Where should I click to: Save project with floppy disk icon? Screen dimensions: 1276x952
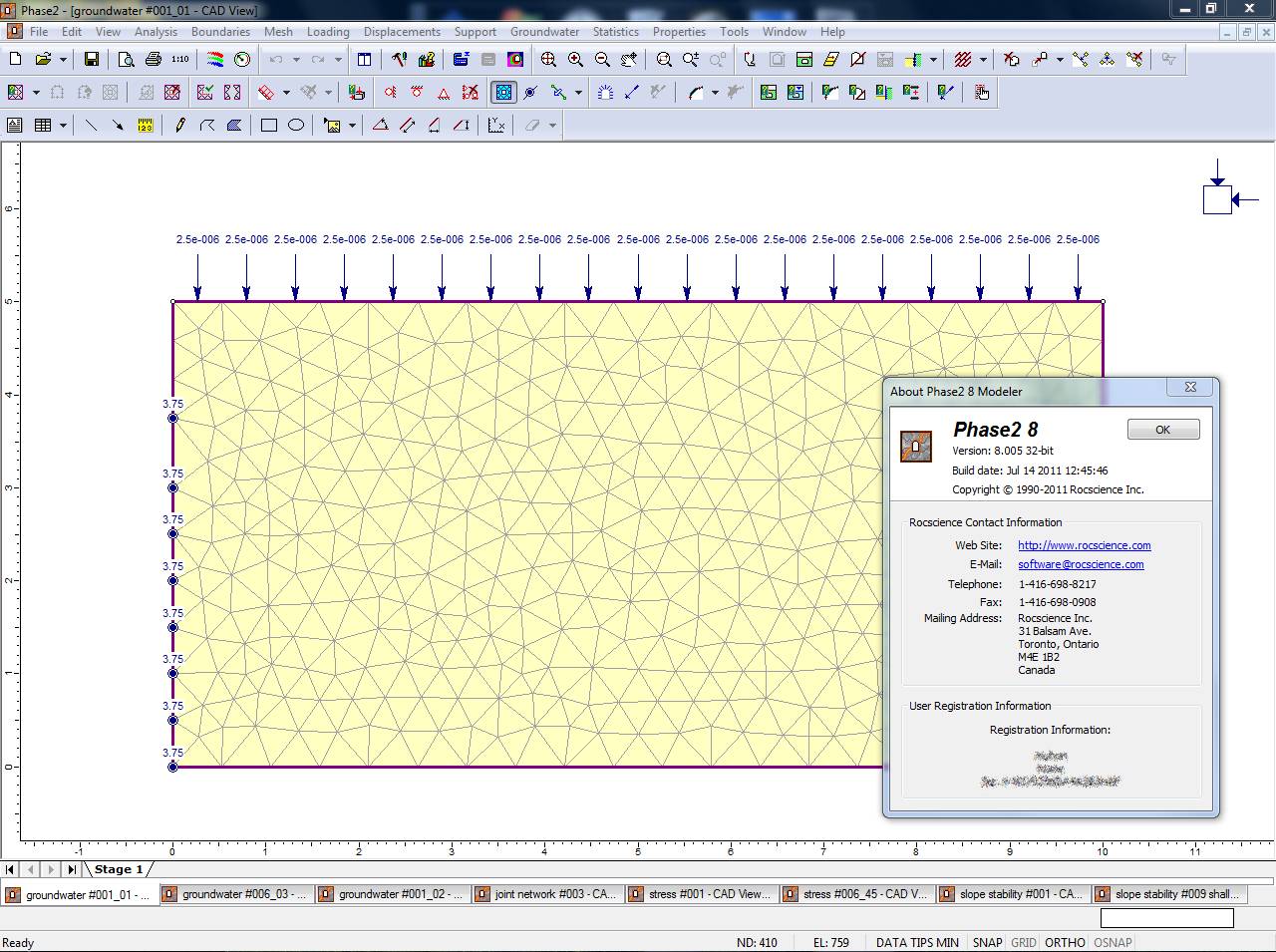pos(91,60)
